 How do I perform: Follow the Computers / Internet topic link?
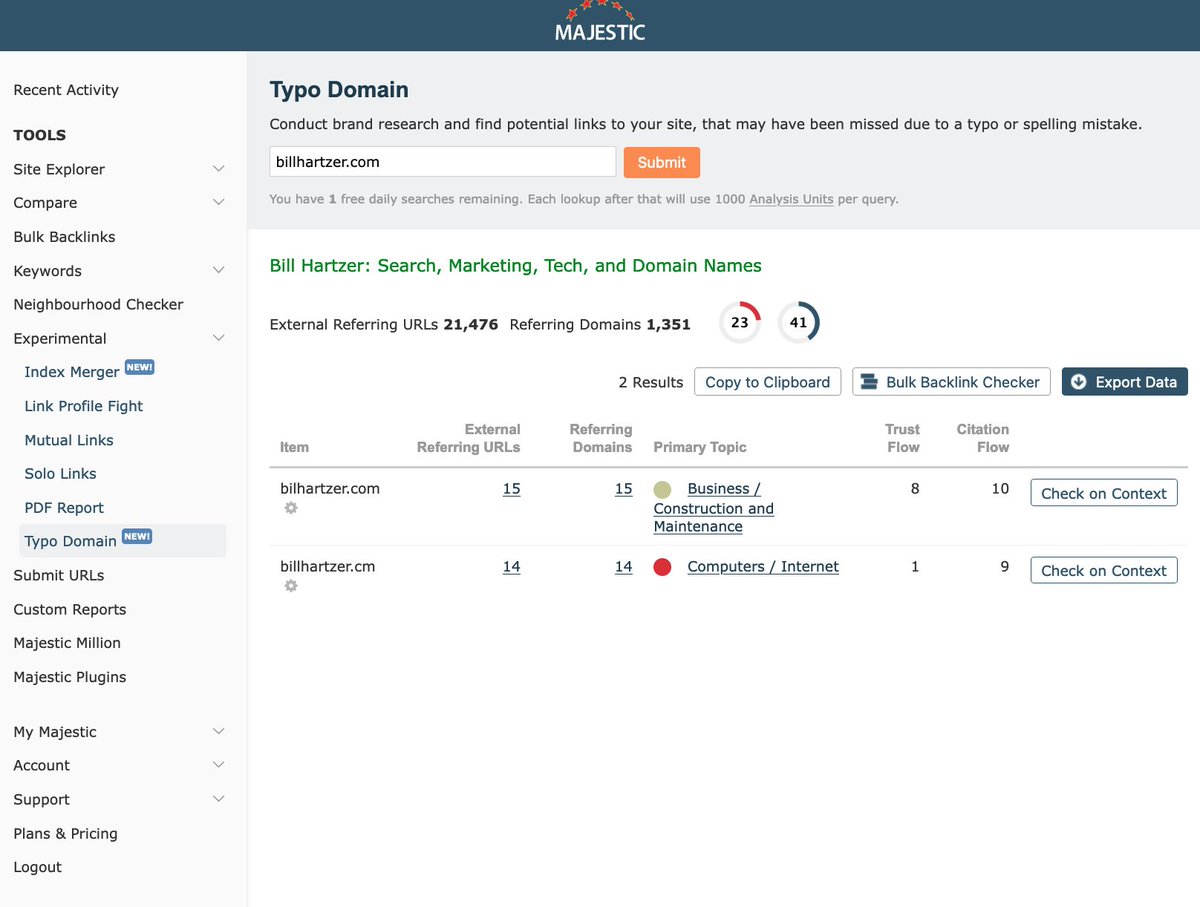(763, 567)
